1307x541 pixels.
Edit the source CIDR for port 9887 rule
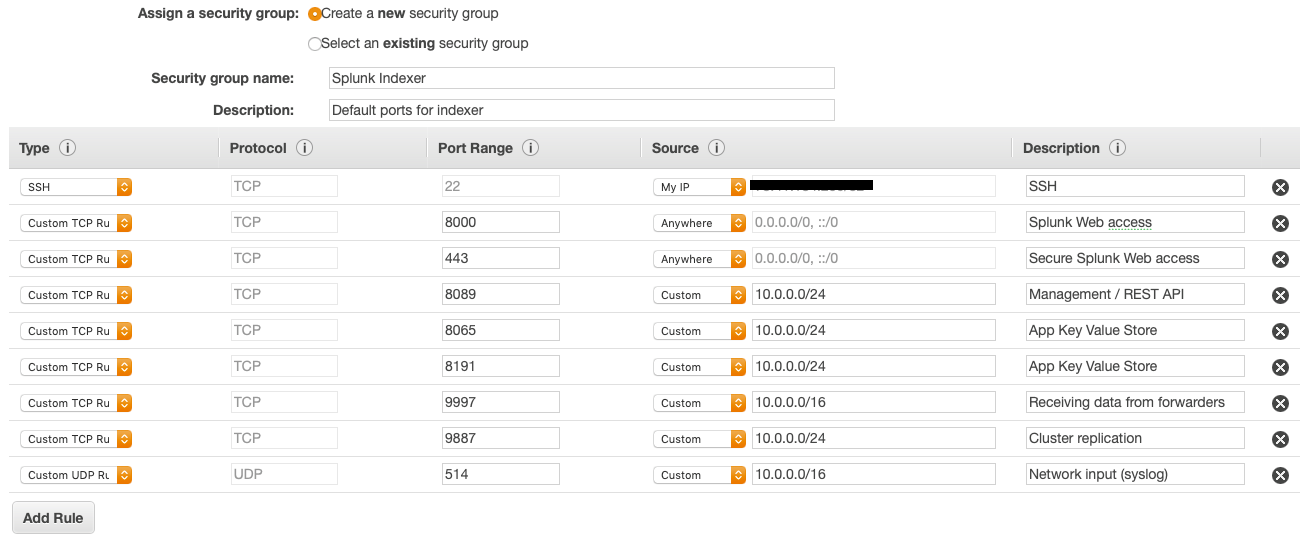point(874,438)
